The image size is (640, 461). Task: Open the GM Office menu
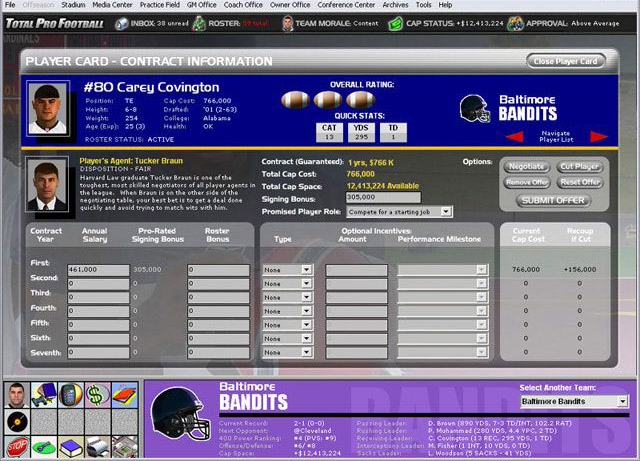tap(199, 5)
